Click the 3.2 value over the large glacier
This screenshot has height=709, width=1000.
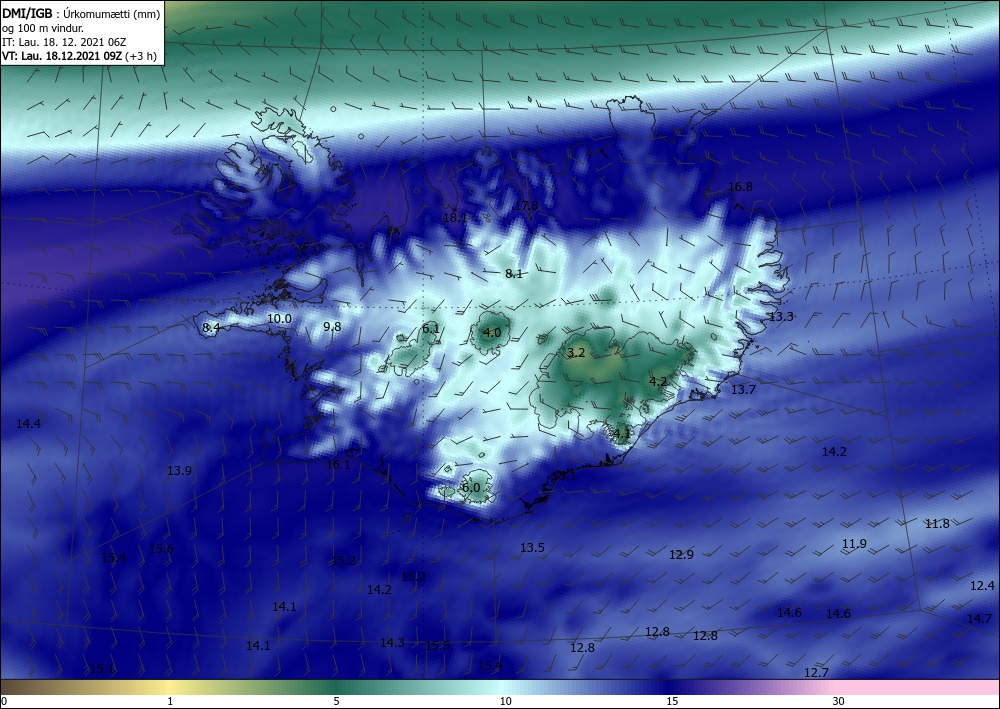(577, 353)
